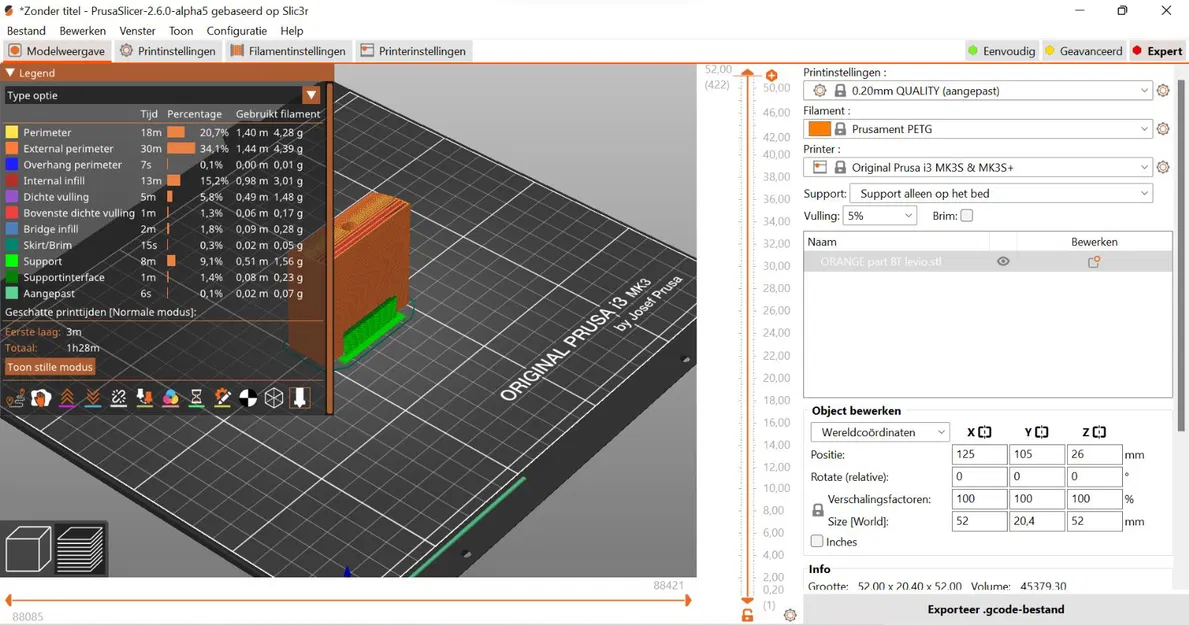This screenshot has height=625, width=1189.
Task: Click gear icon next to Filament preset
Action: [x=1163, y=129]
